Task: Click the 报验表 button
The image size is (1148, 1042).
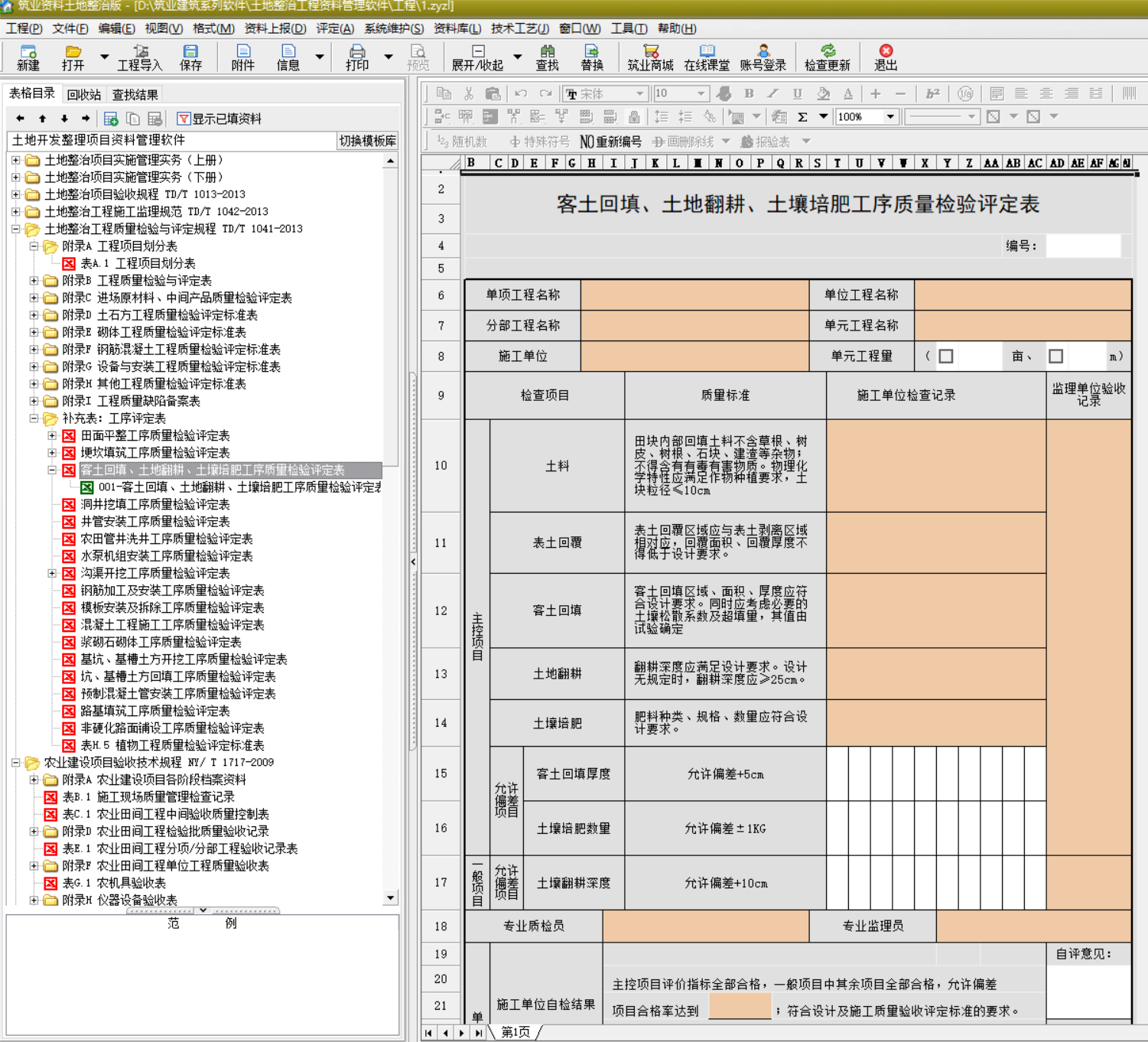Action: [766, 142]
